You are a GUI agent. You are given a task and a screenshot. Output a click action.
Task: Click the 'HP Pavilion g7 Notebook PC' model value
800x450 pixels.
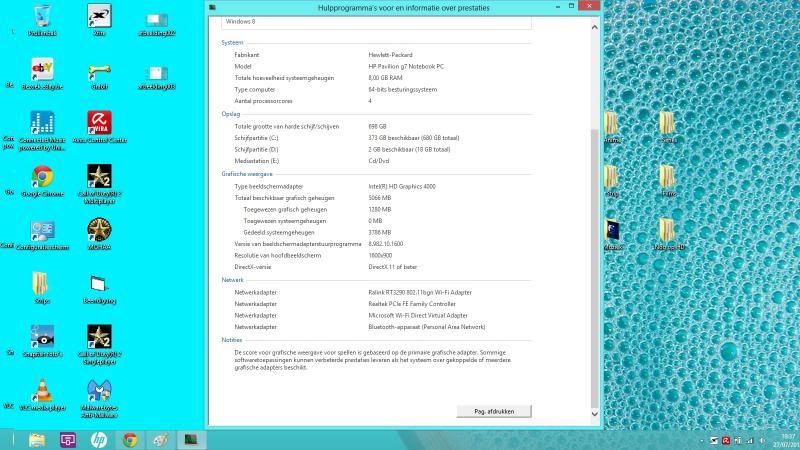(x=406, y=66)
